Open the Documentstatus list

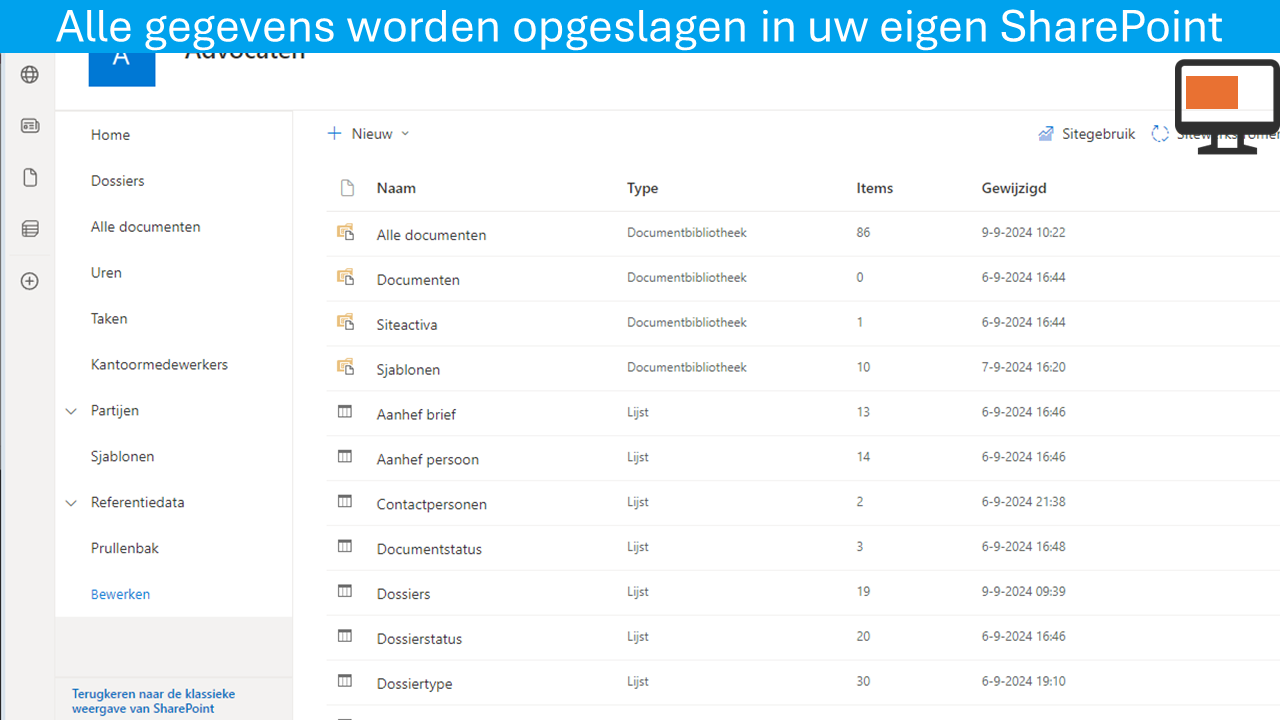[x=429, y=549]
